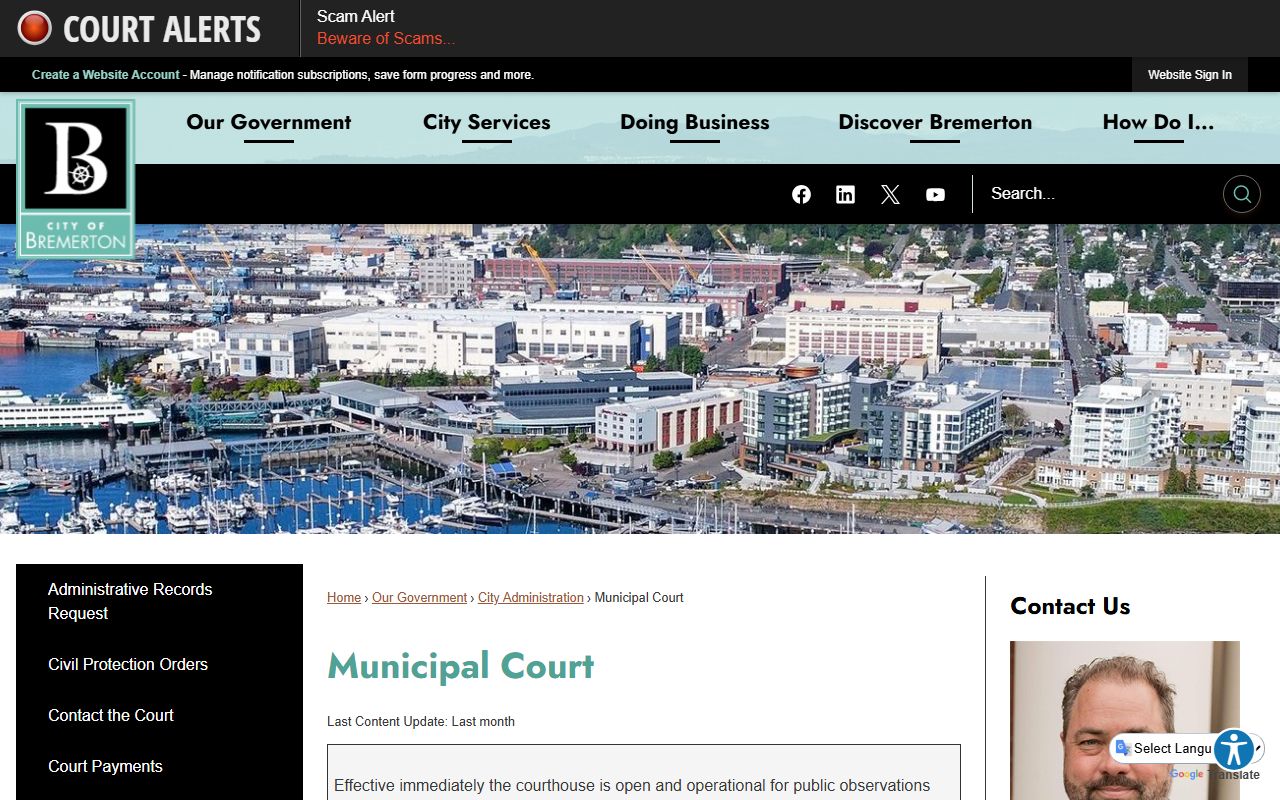Open the Facebook social icon
The height and width of the screenshot is (800, 1280).
point(801,194)
